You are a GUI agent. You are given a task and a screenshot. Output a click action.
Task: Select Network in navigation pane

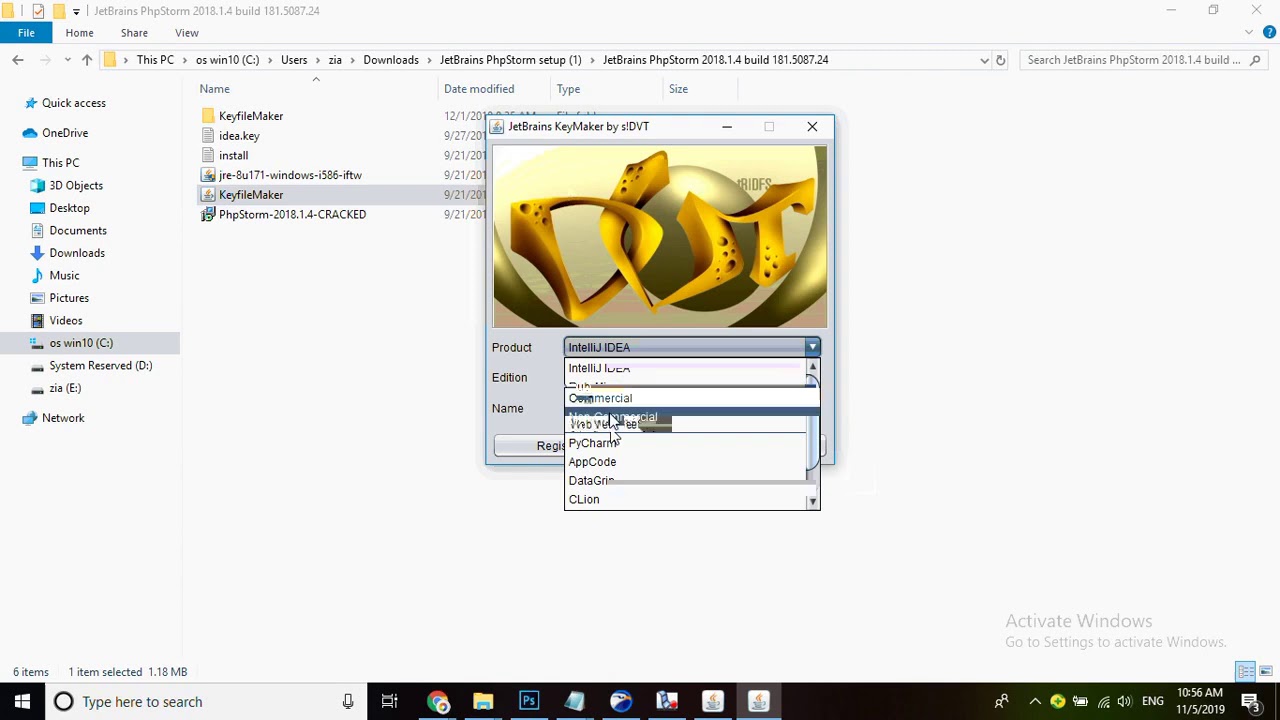(x=63, y=418)
